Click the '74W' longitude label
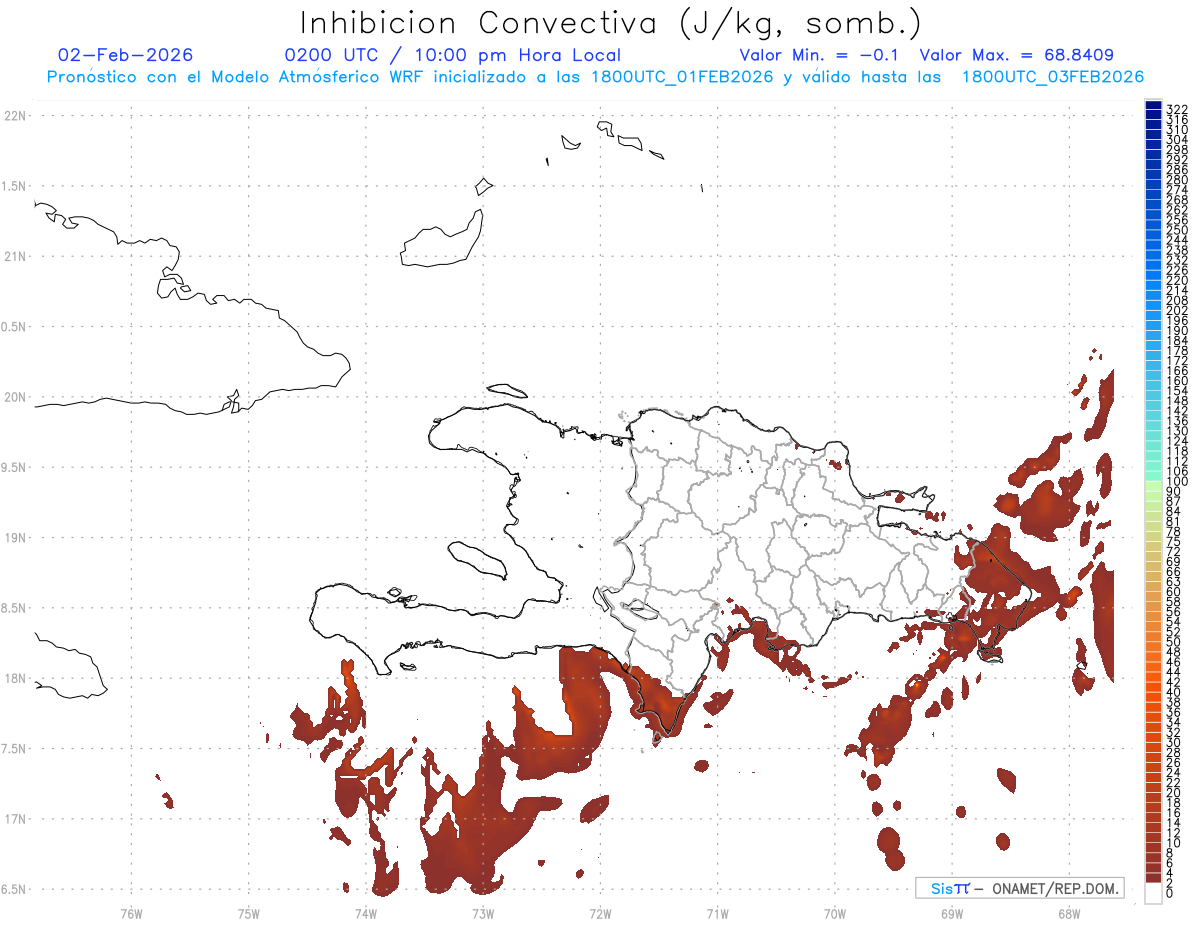This screenshot has height=927, width=1200. click(365, 913)
